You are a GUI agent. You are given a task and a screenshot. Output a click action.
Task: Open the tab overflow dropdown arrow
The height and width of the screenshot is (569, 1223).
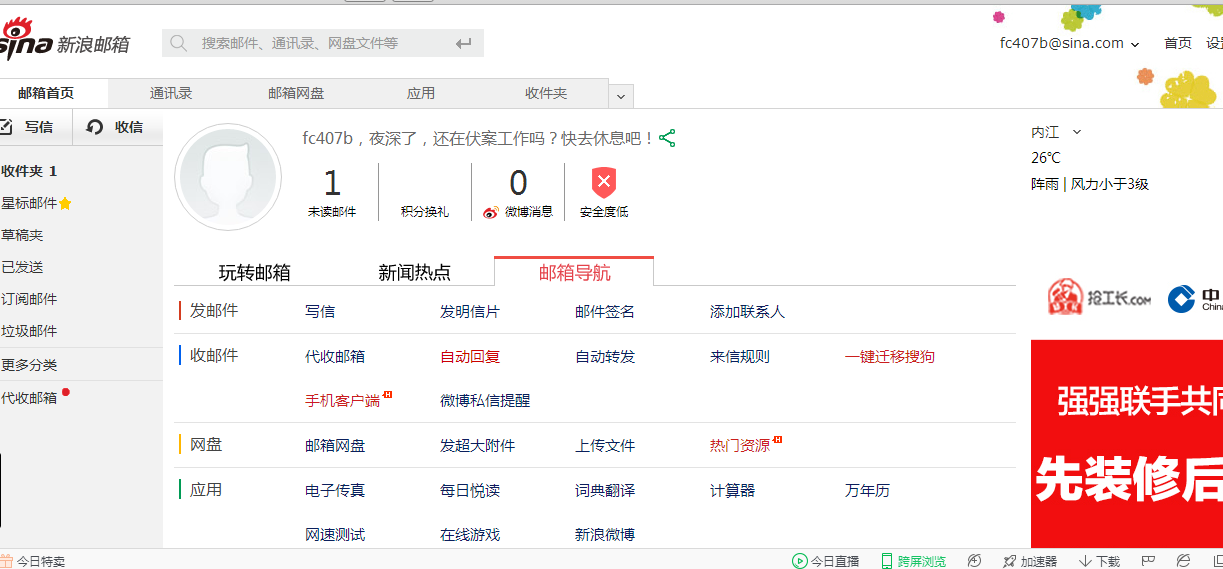(x=621, y=97)
